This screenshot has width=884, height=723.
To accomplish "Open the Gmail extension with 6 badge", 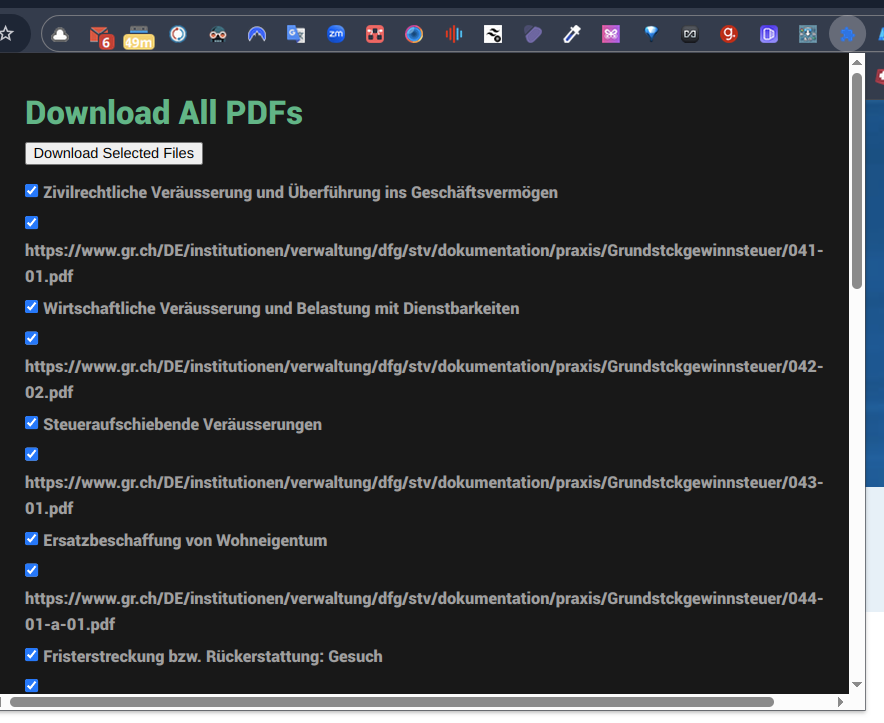I will pyautogui.click(x=101, y=36).
